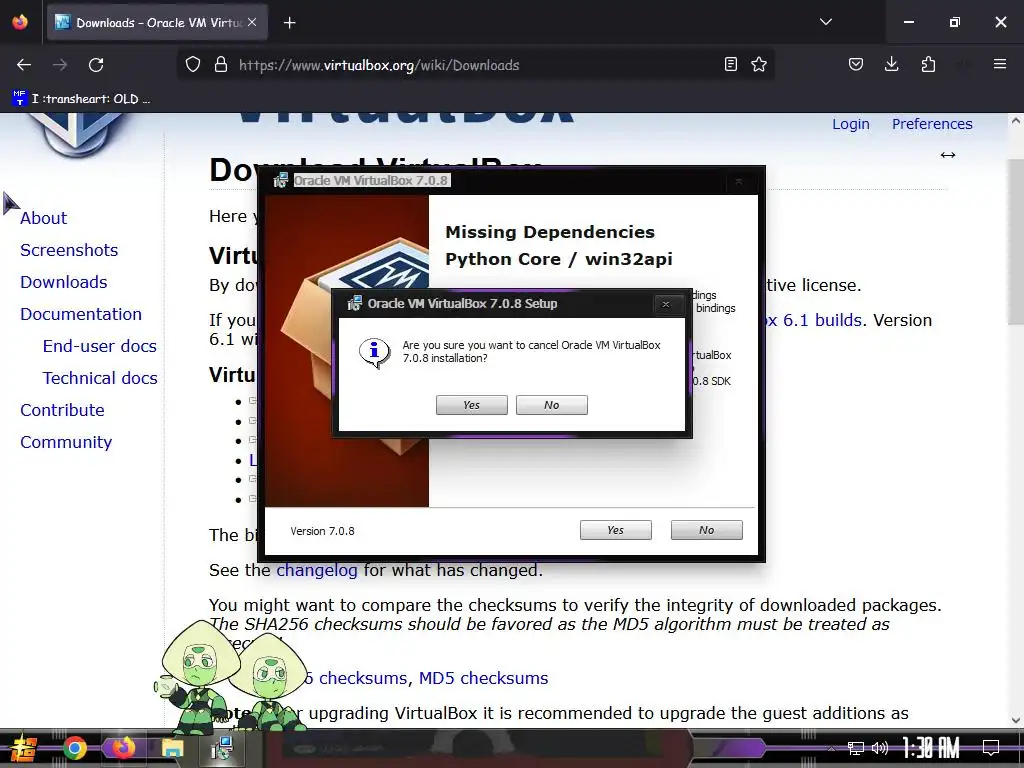
Task: Click No in the cancel confirmation dialog
Action: click(x=552, y=405)
